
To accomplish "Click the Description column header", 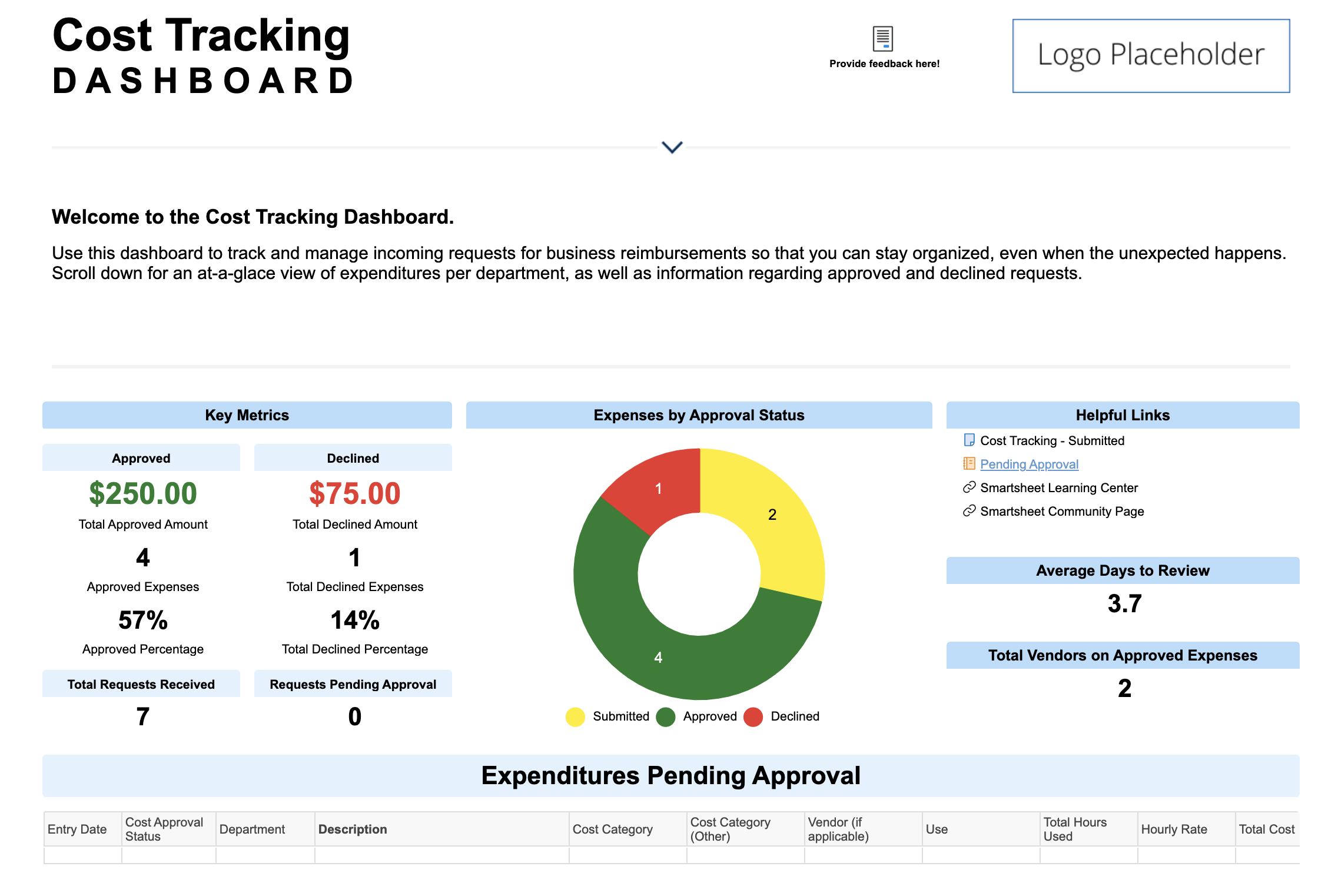I will [x=353, y=829].
